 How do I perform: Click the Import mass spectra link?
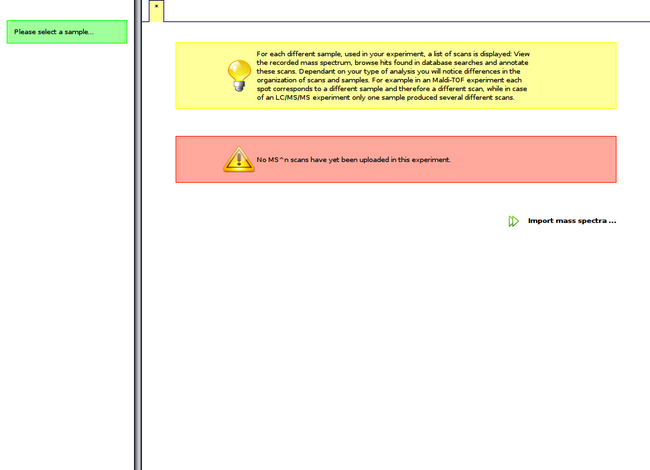pos(572,221)
